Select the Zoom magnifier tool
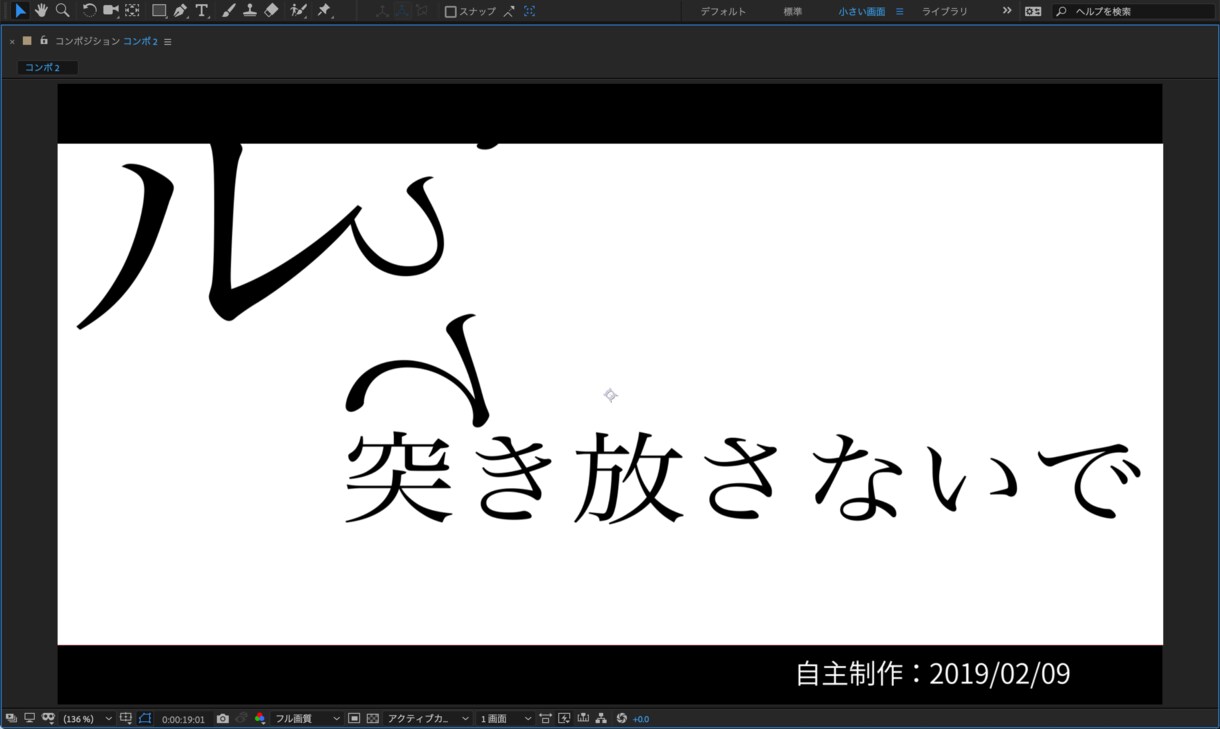The width and height of the screenshot is (1220, 729). tap(63, 11)
